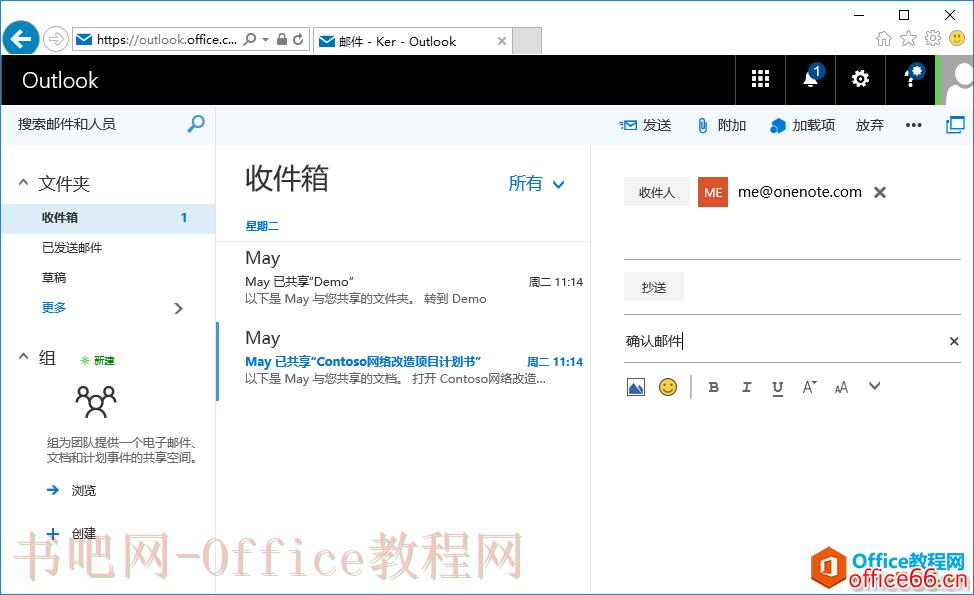The image size is (974, 595).
Task: Discard the draft with 放弃
Action: coord(870,125)
